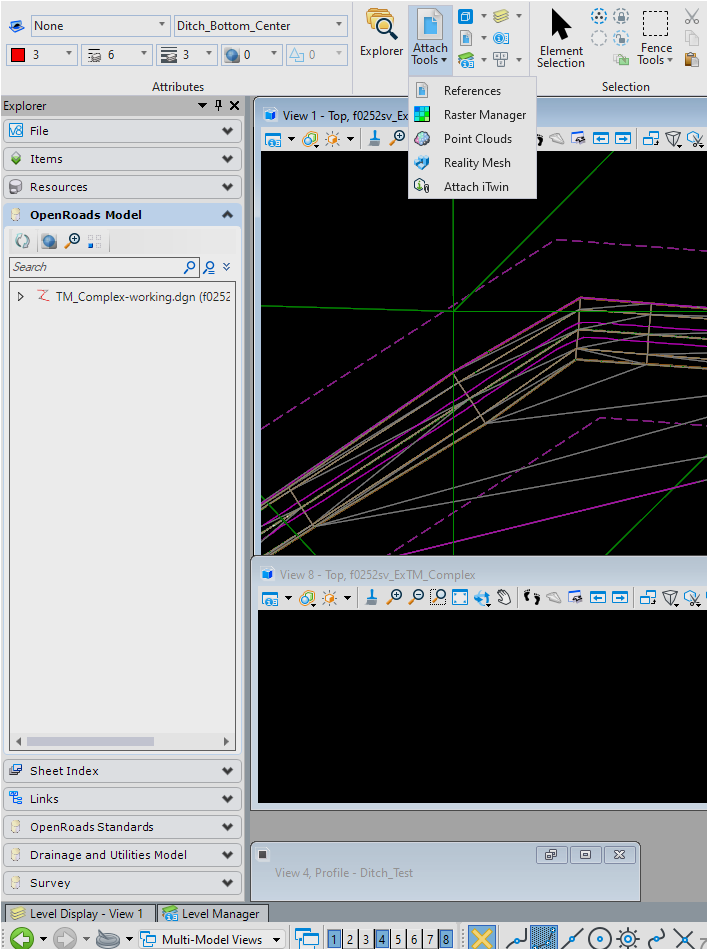
Task: Select the Element Selection arrow tool
Action: click(x=561, y=38)
